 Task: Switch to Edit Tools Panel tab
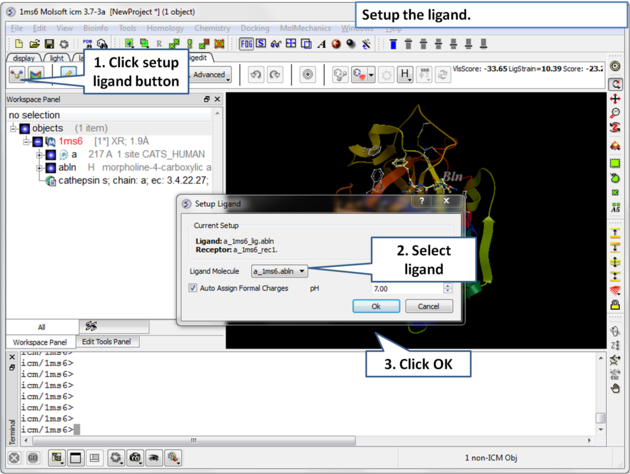click(106, 342)
